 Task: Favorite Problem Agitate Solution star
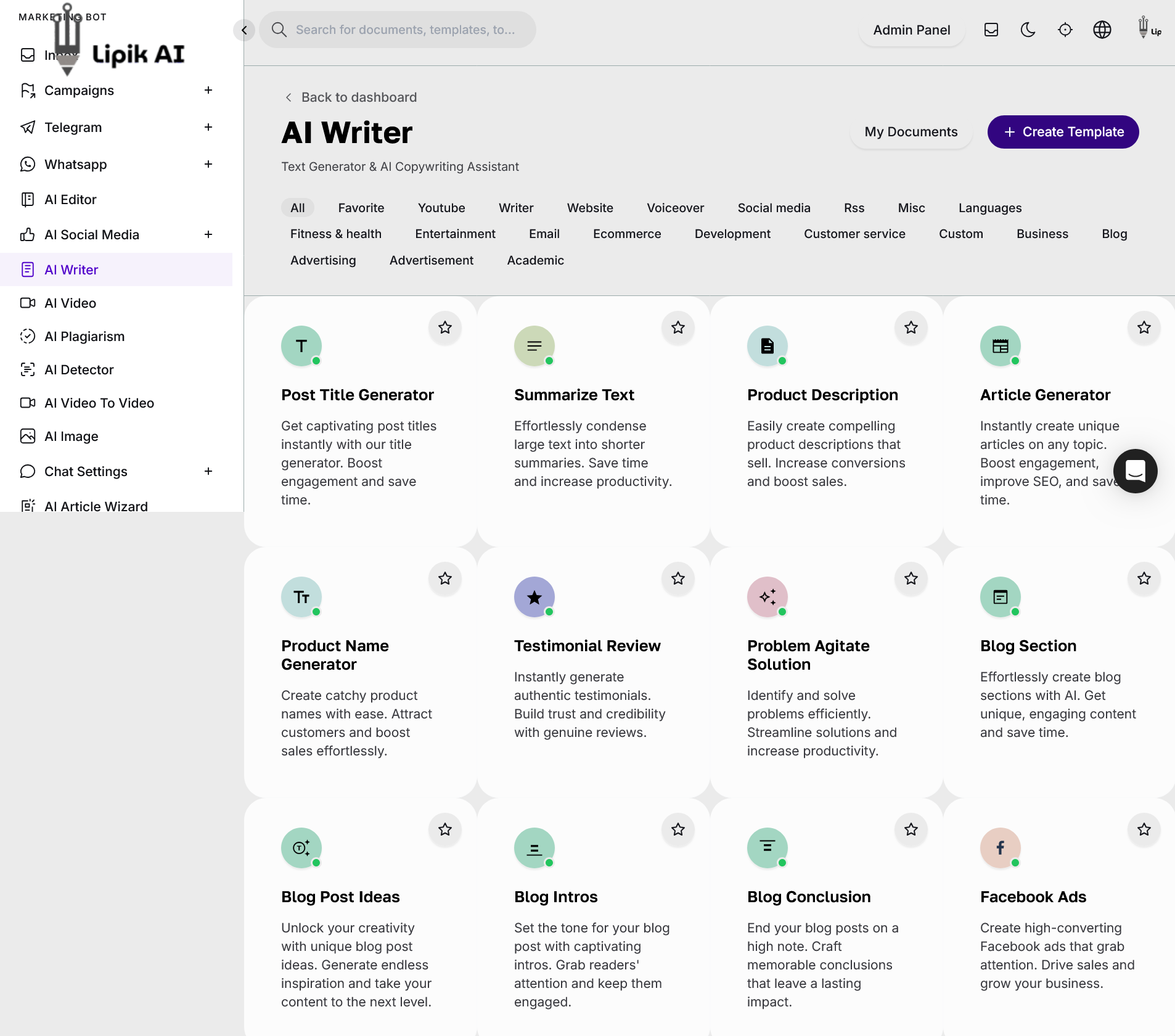[x=911, y=578]
